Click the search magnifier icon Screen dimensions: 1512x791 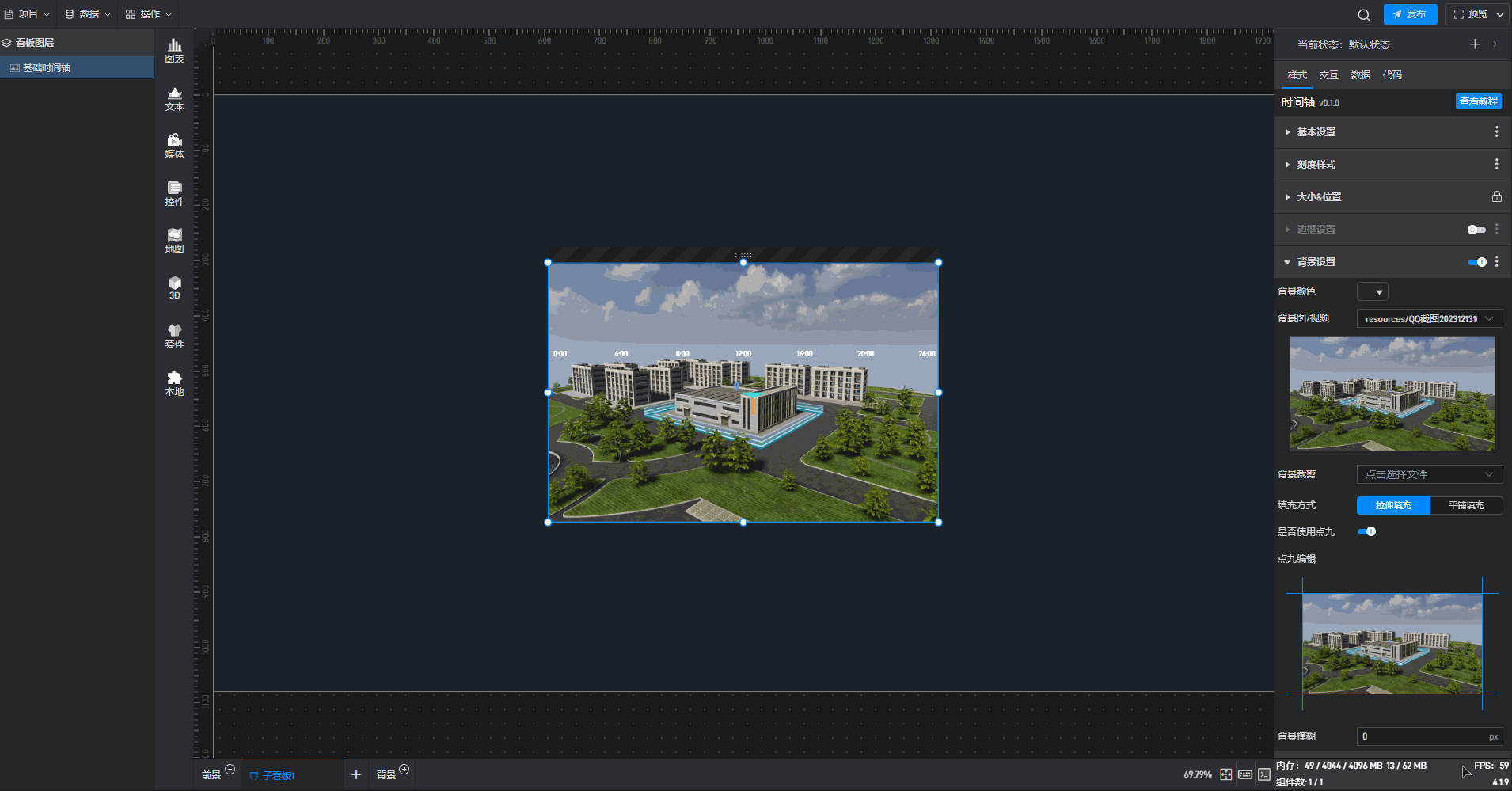click(x=1363, y=14)
